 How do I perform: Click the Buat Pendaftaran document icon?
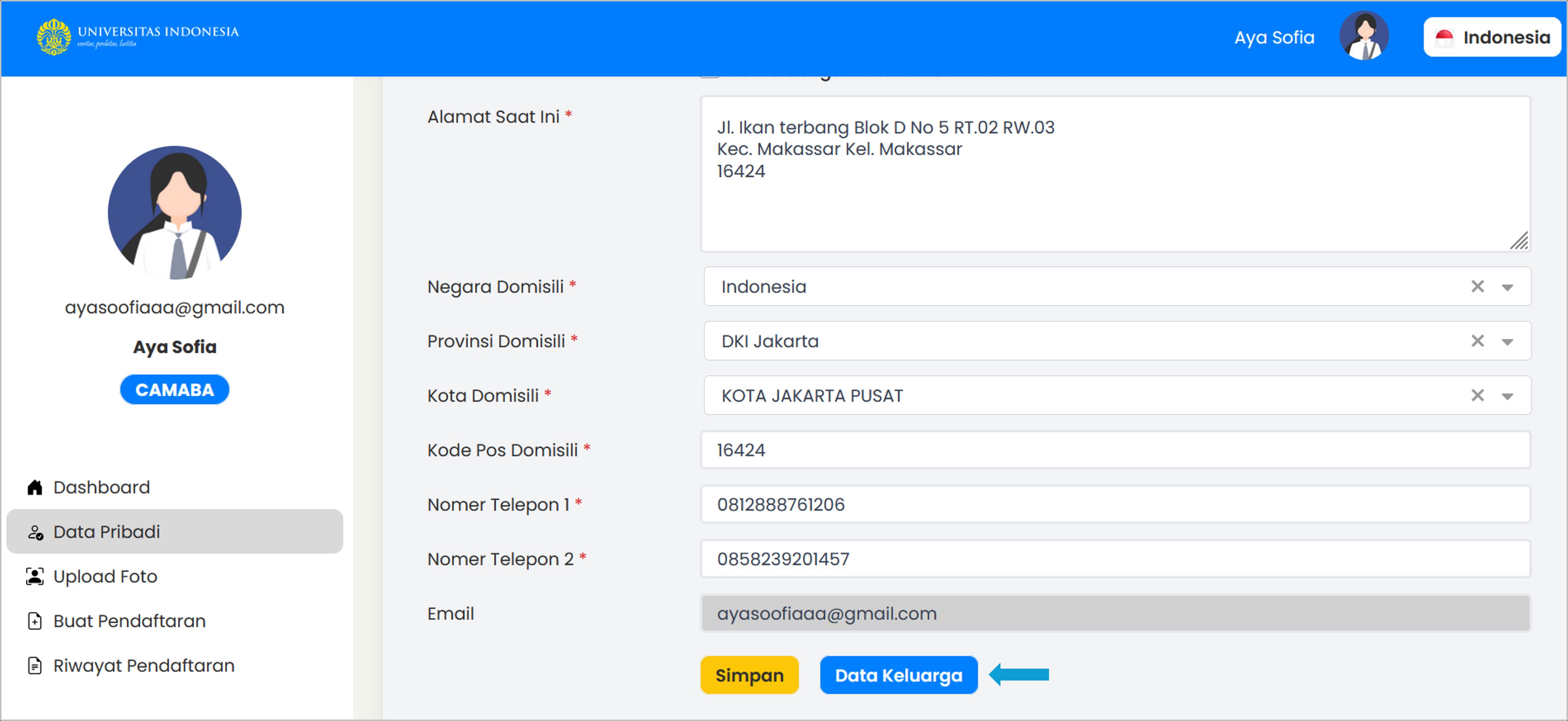(35, 621)
